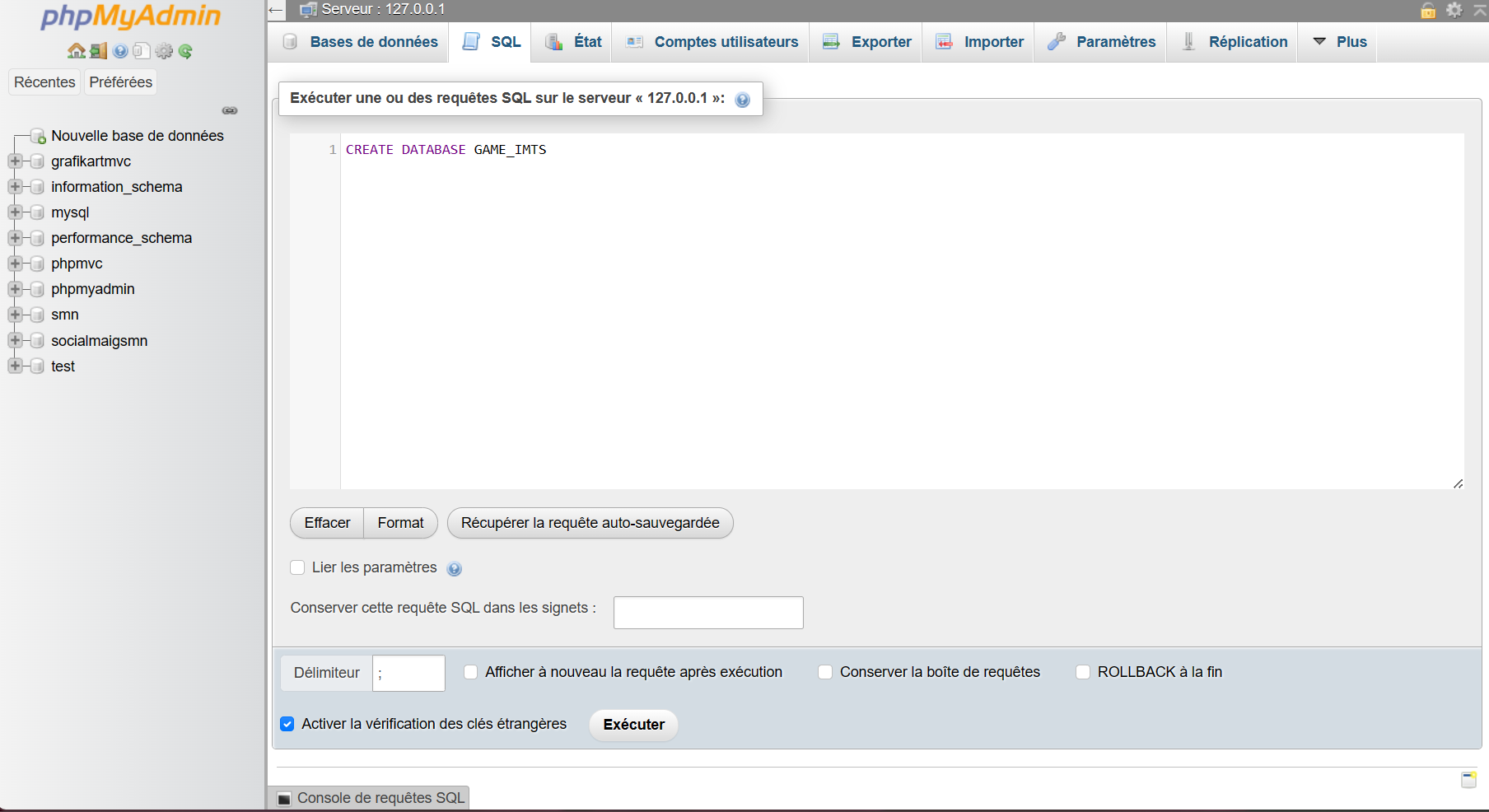Expand the grafikartmvc database tree node
The width and height of the screenshot is (1489, 812).
(15, 161)
